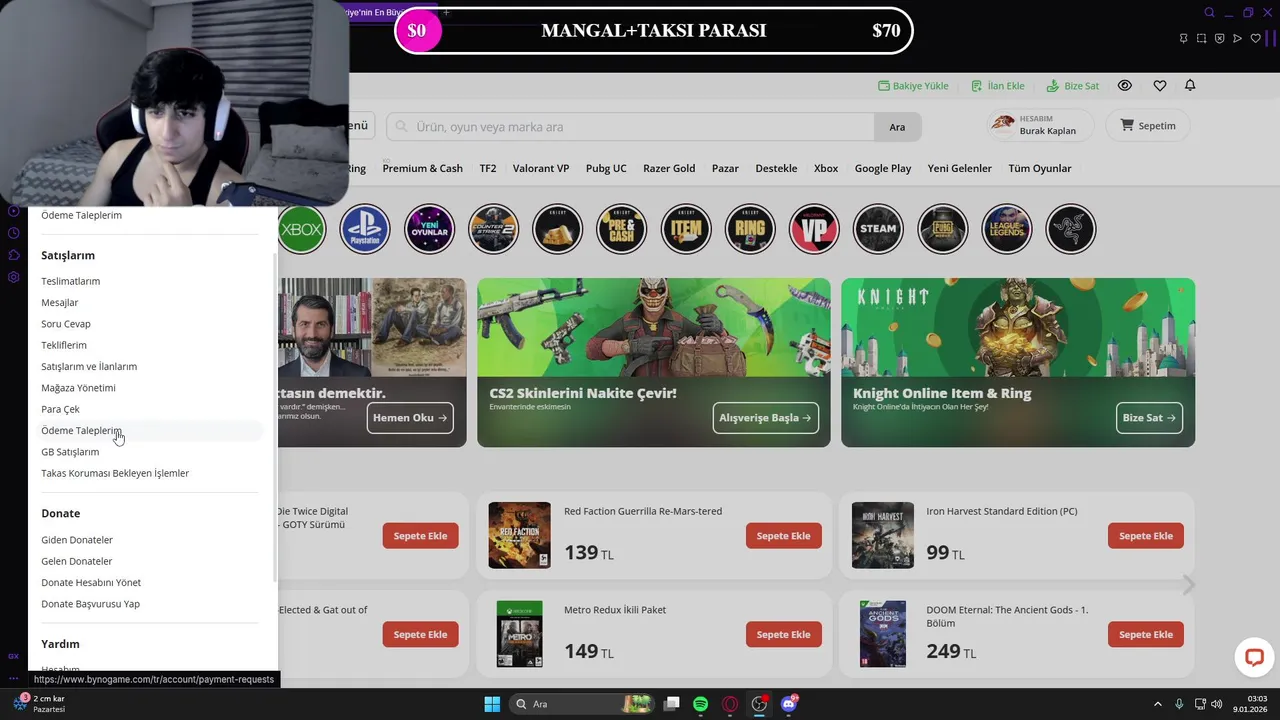Click the browser send flow arrow icon
The height and width of the screenshot is (720, 1280).
pos(1237,38)
